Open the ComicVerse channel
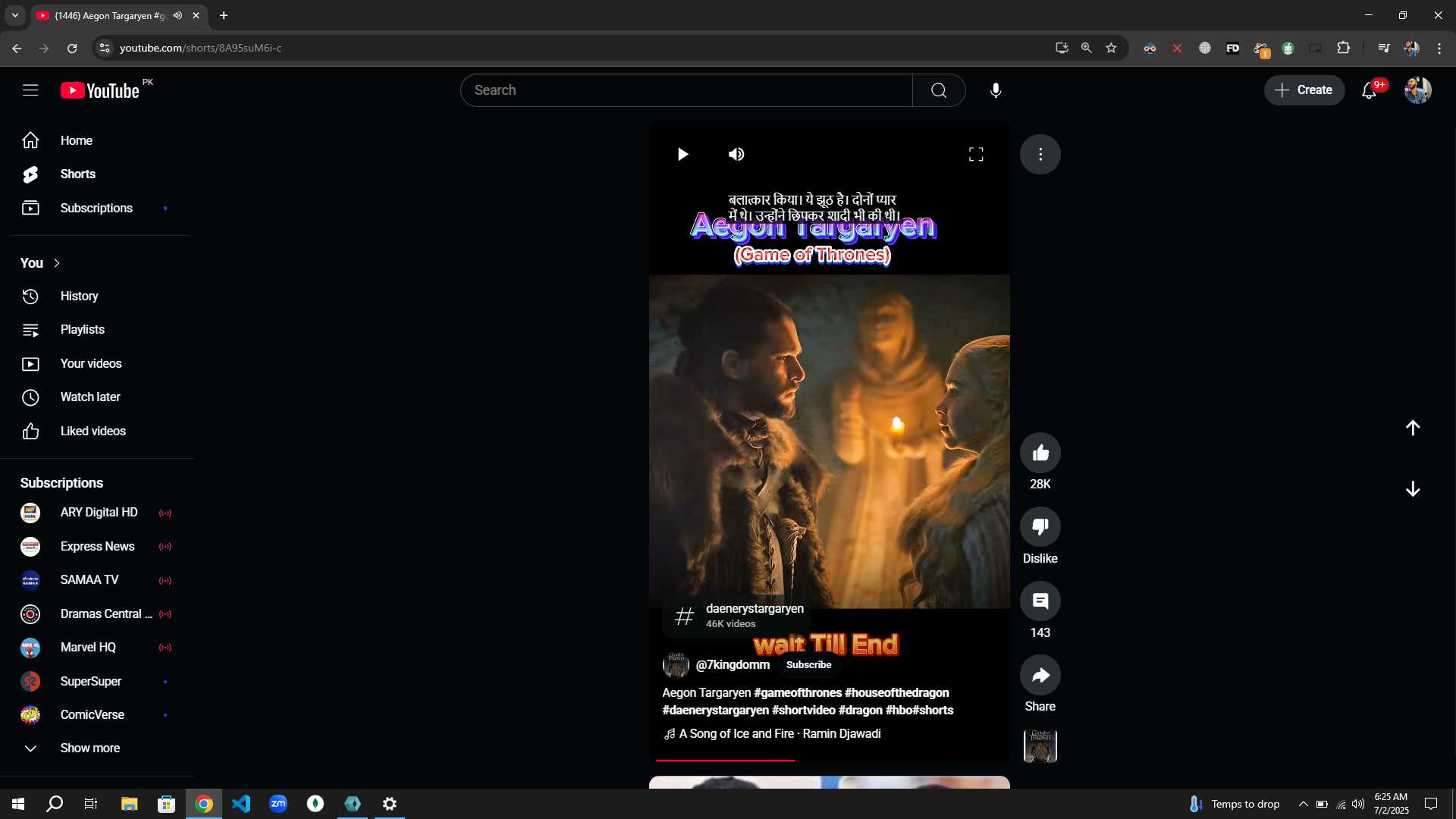The image size is (1456, 819). pyautogui.click(x=97, y=715)
